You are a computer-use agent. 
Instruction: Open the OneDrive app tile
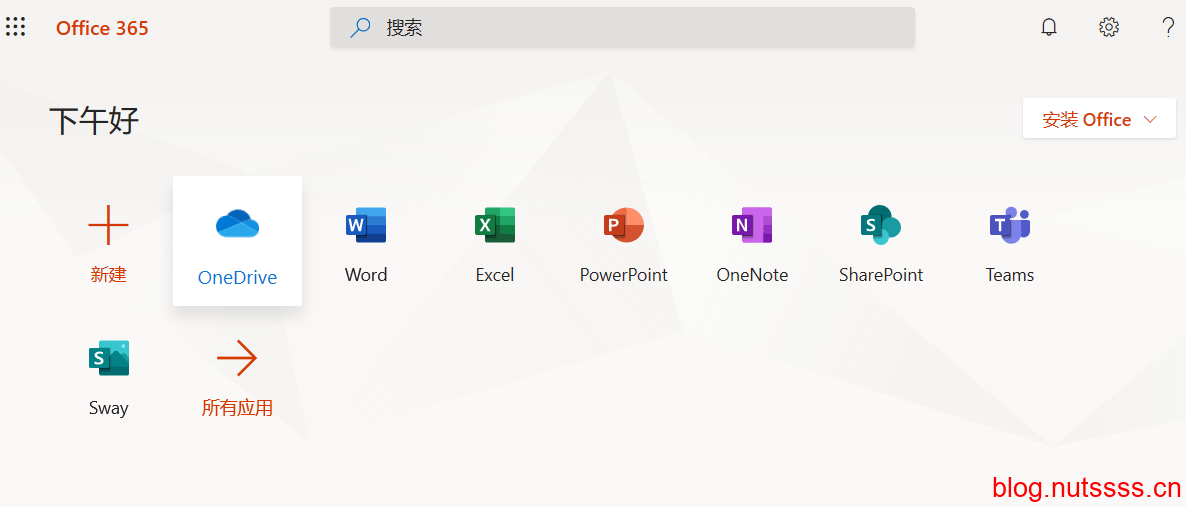pos(238,241)
